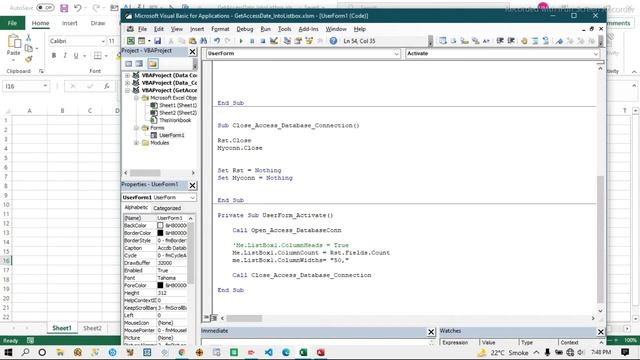Open Excel font name dropdown showing Calibri
This screenshot has width=640, height=360.
[x=103, y=41]
